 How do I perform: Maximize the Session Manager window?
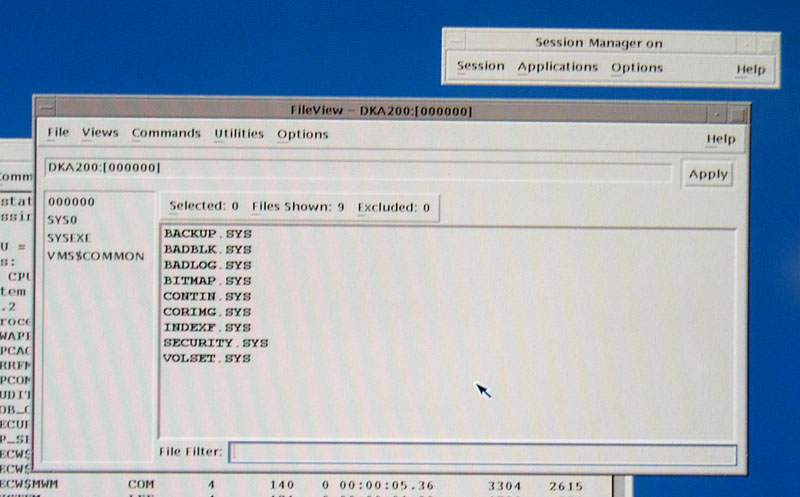click(767, 44)
